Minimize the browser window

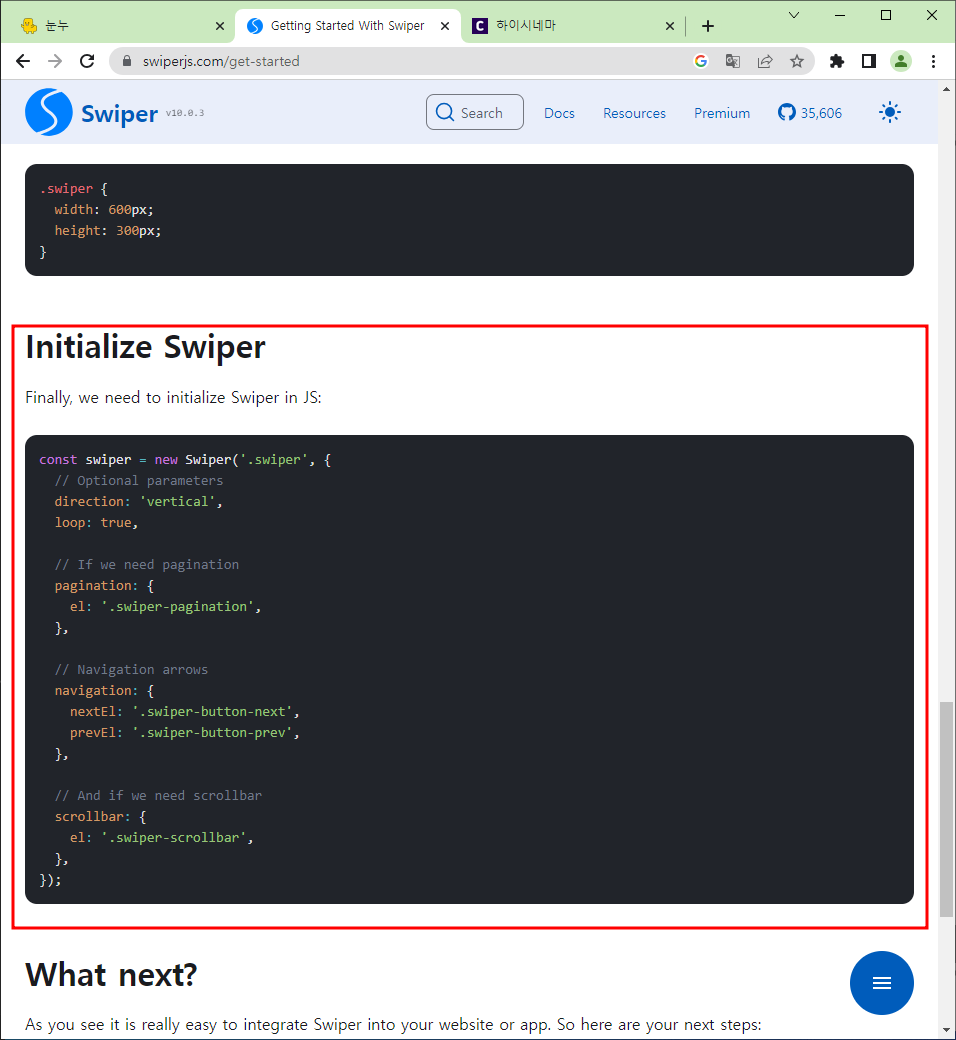[840, 15]
